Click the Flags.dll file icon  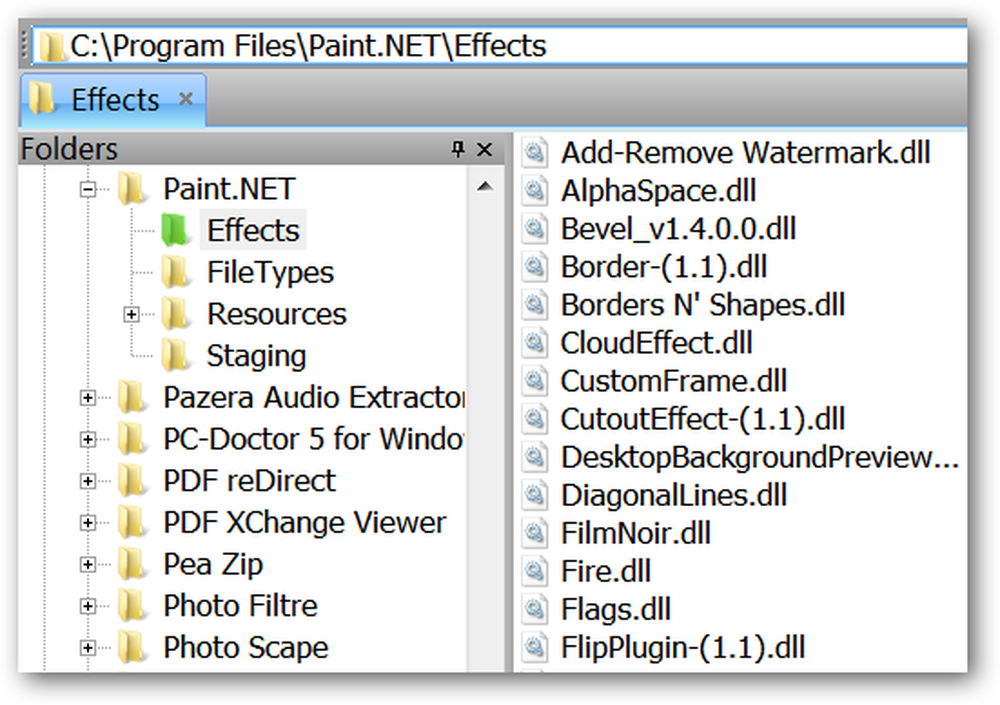[534, 610]
